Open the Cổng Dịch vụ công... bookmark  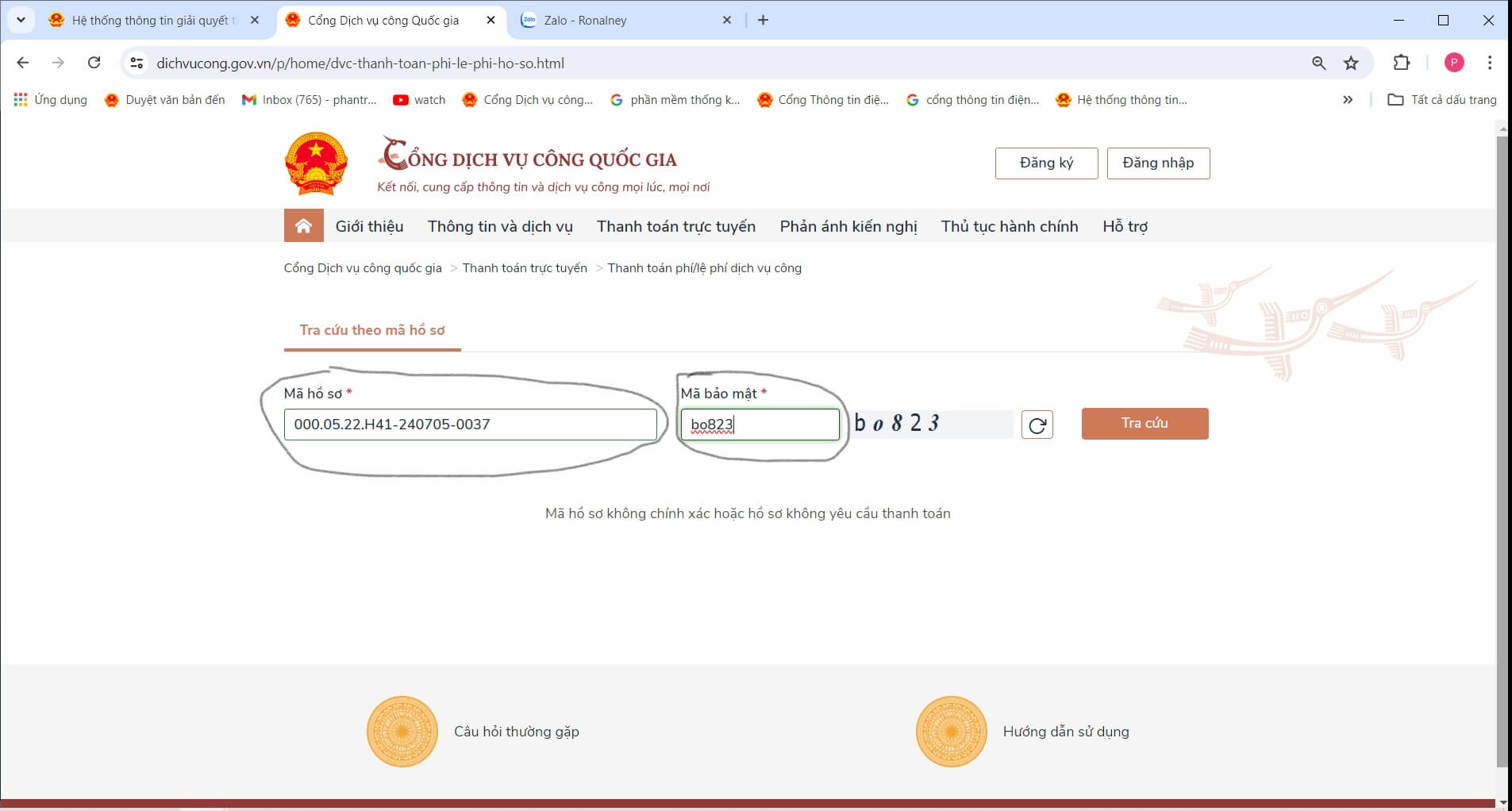(x=528, y=100)
